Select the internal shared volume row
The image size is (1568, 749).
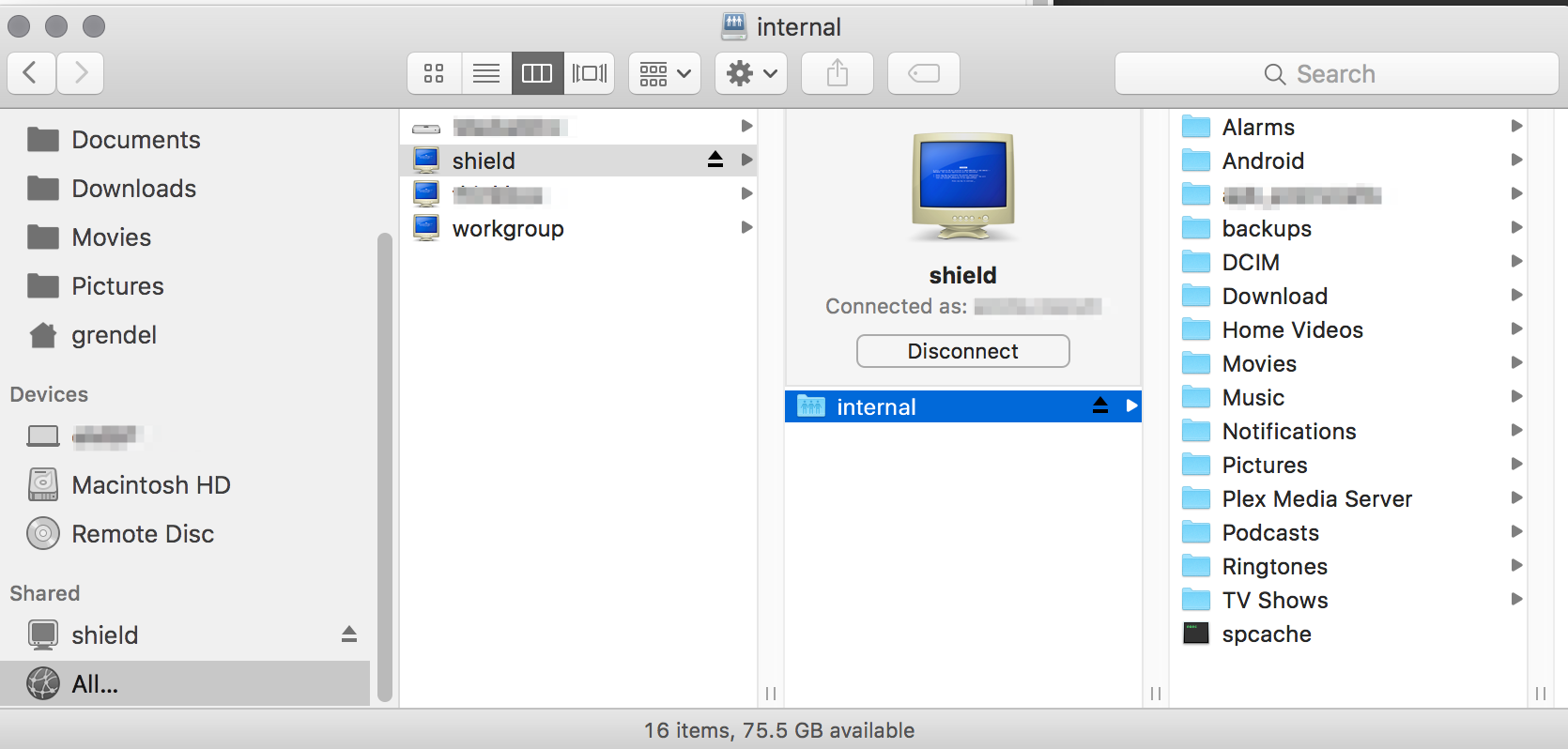click(x=963, y=406)
